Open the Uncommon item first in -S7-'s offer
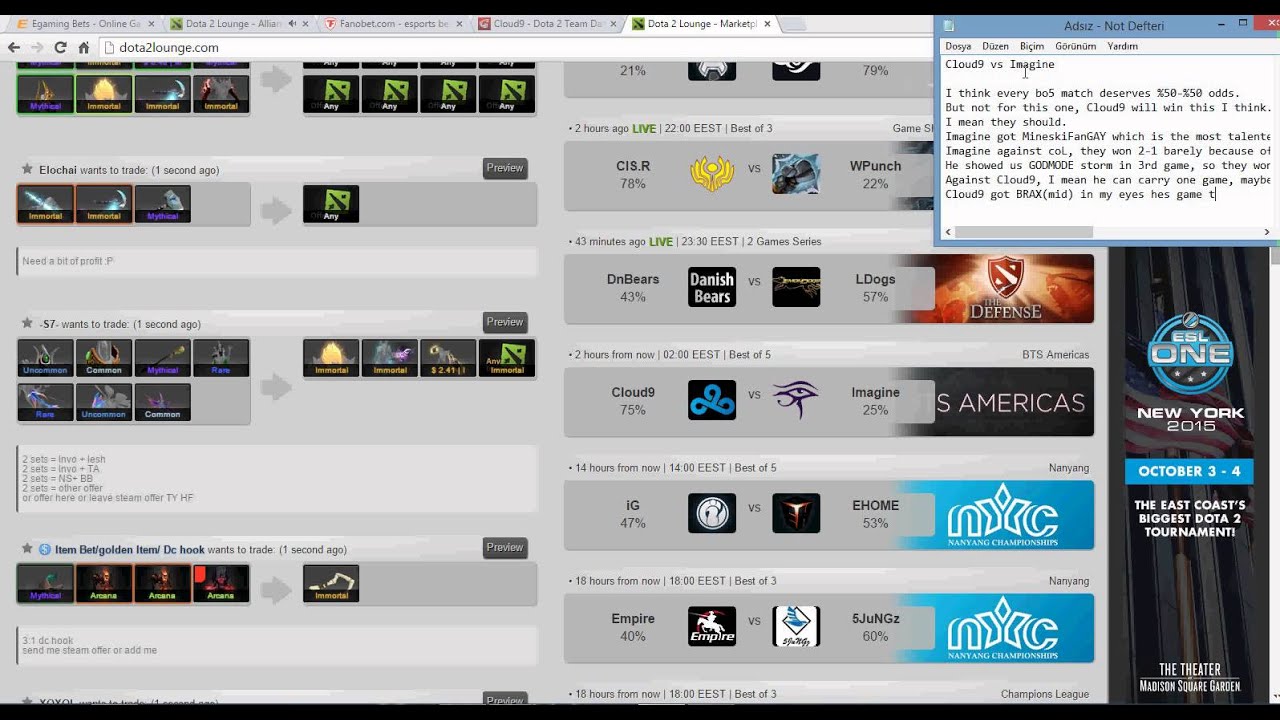The image size is (1280, 720). coord(45,358)
